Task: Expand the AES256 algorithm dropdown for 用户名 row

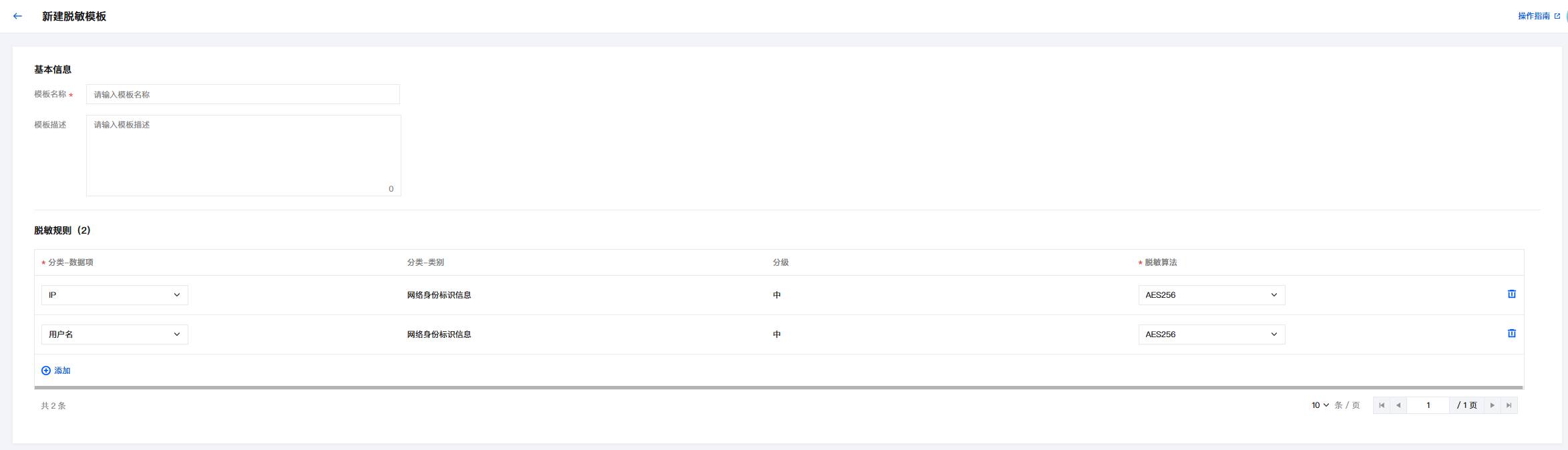Action: (1211, 334)
